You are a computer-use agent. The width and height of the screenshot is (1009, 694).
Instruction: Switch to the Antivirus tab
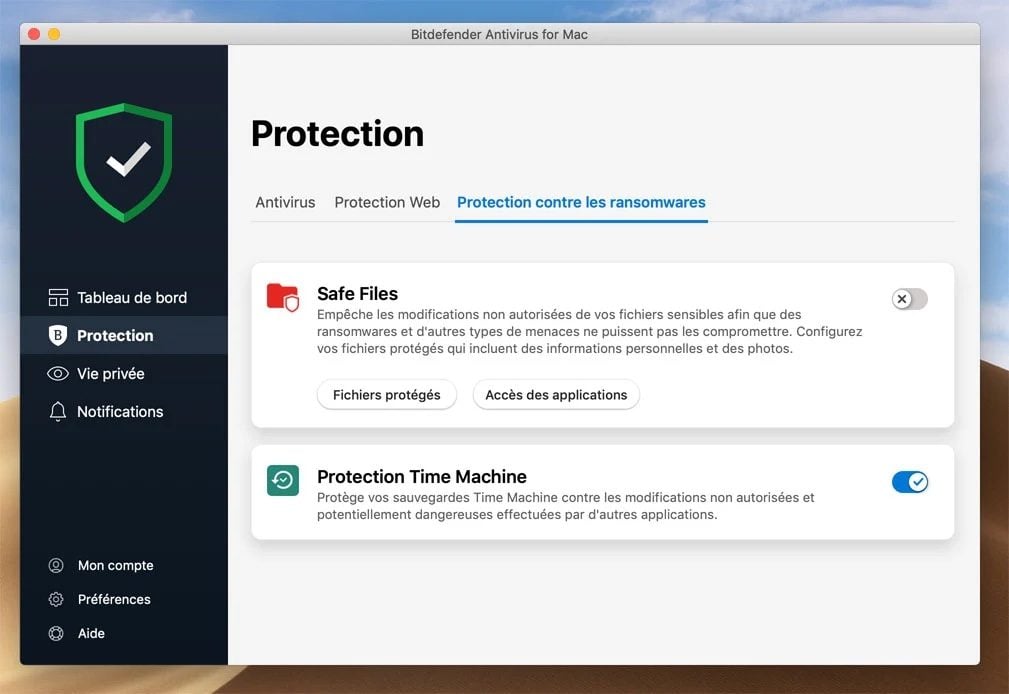coord(285,202)
